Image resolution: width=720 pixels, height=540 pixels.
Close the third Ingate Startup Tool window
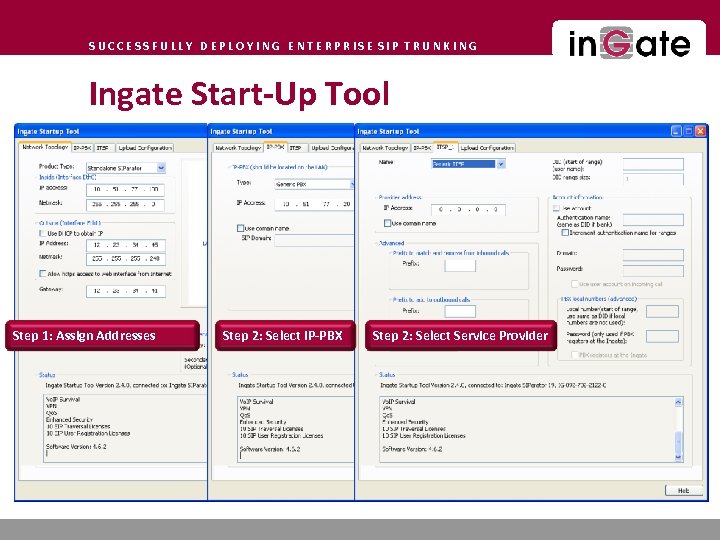click(700, 131)
